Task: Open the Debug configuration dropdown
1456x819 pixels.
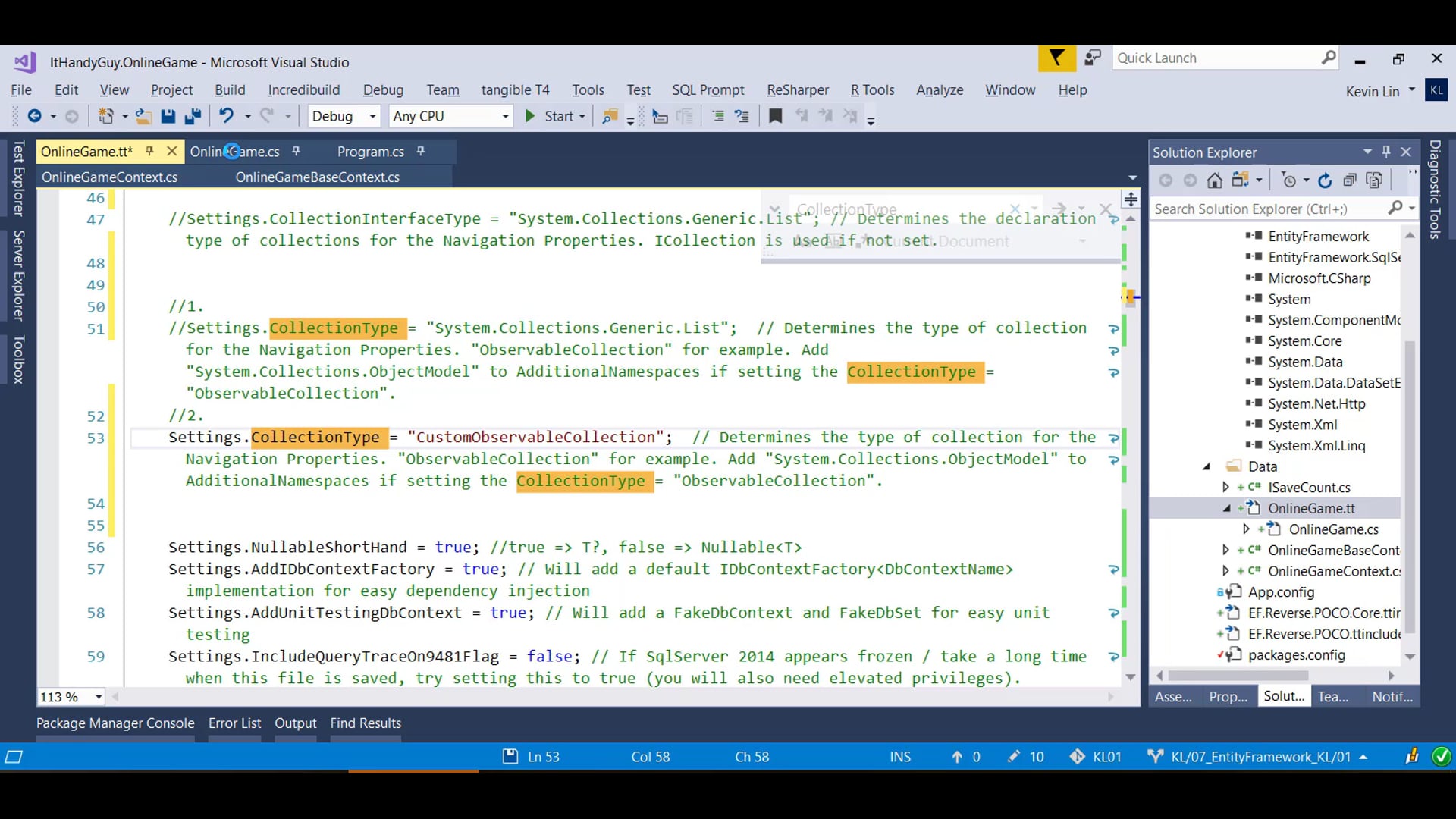Action: pyautogui.click(x=372, y=116)
